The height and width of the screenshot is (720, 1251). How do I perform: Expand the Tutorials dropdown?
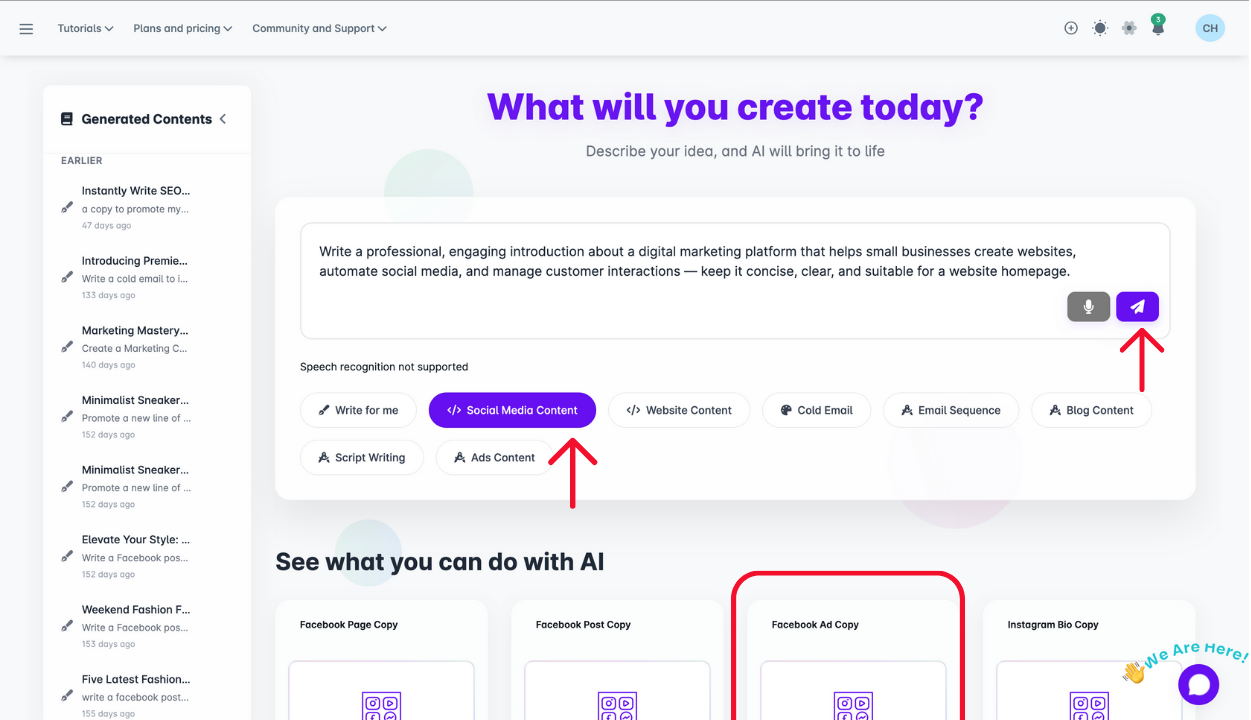click(x=85, y=29)
